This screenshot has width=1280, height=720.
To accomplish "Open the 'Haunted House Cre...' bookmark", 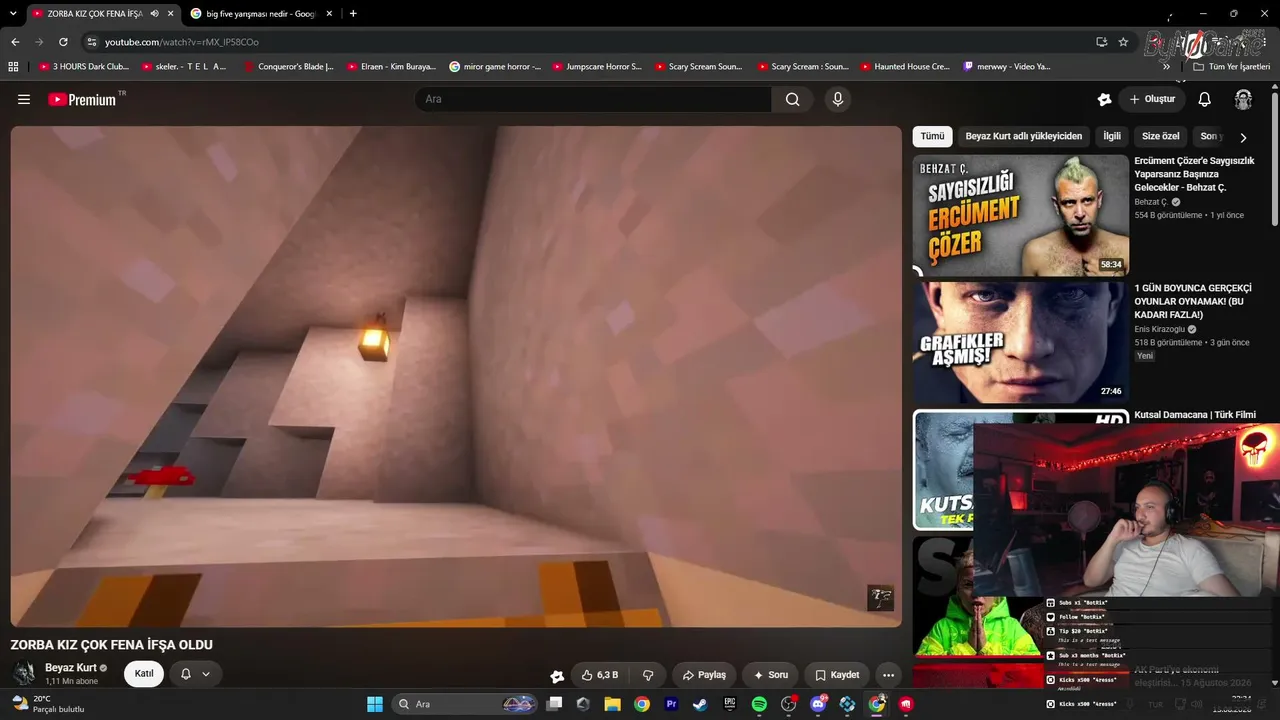I will [x=904, y=67].
